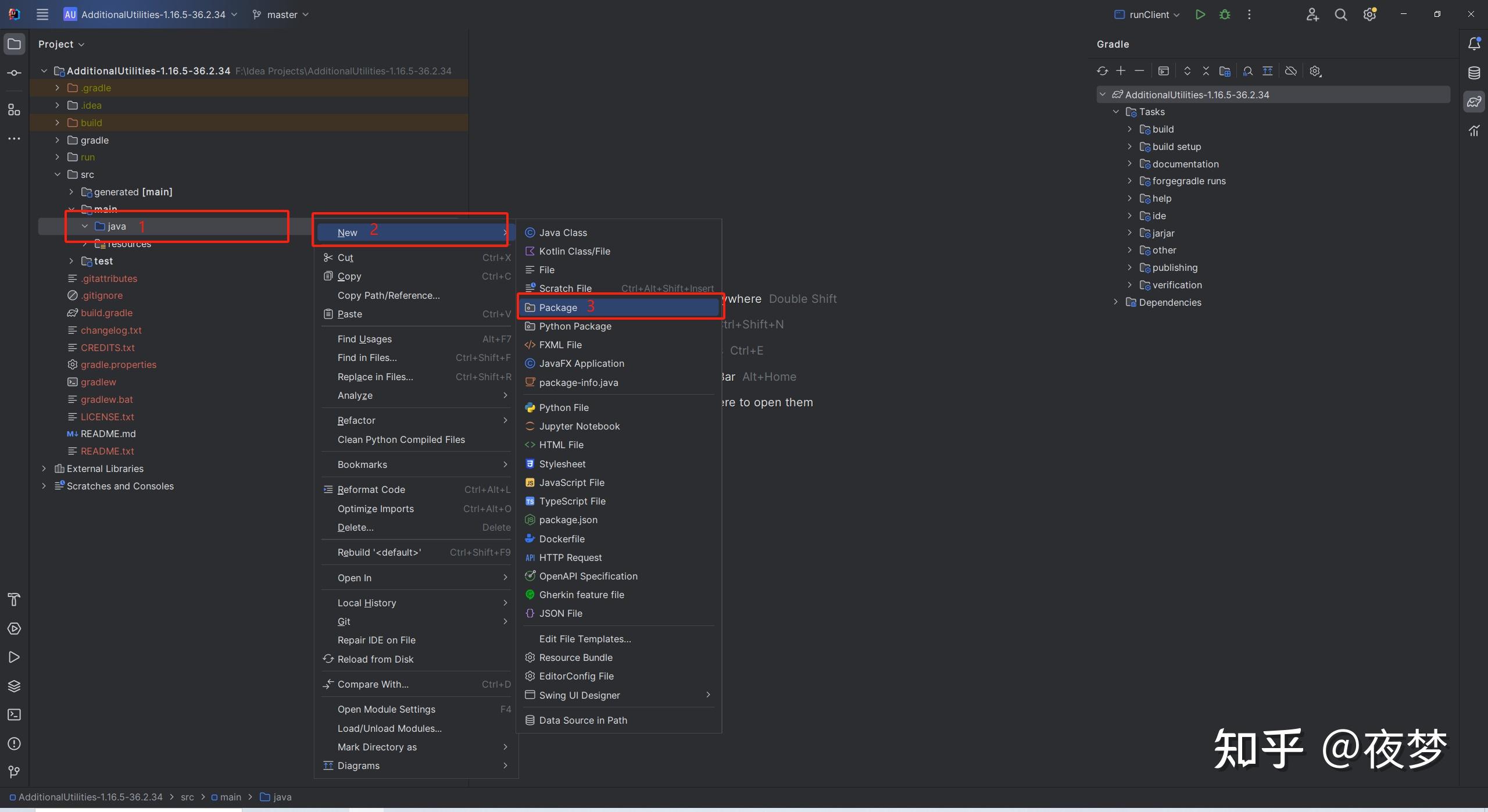1488x812 pixels.
Task: Expand the Dependencies node in Gradle
Action: coord(1115,302)
